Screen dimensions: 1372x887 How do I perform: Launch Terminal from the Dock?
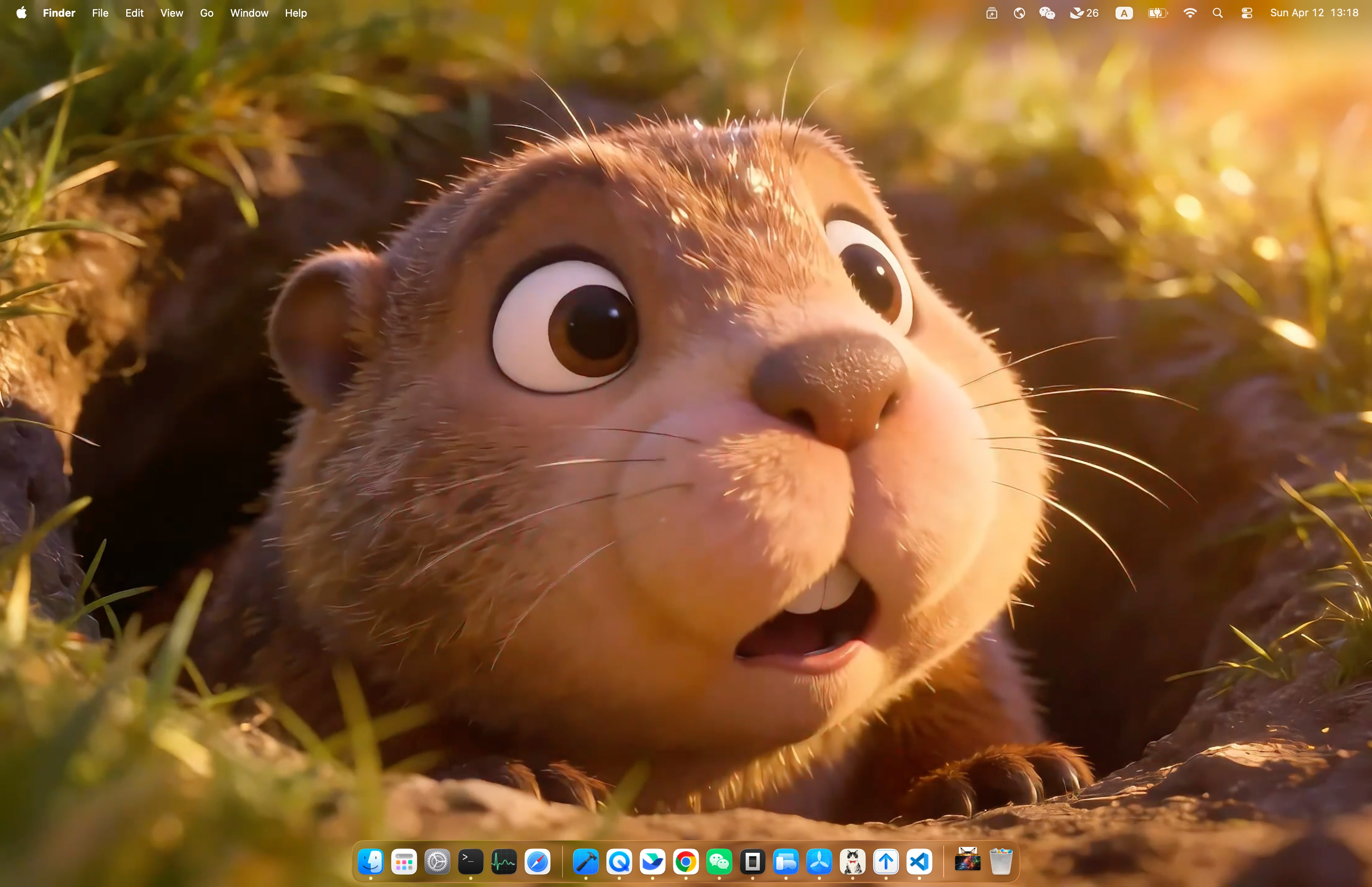tap(470, 862)
